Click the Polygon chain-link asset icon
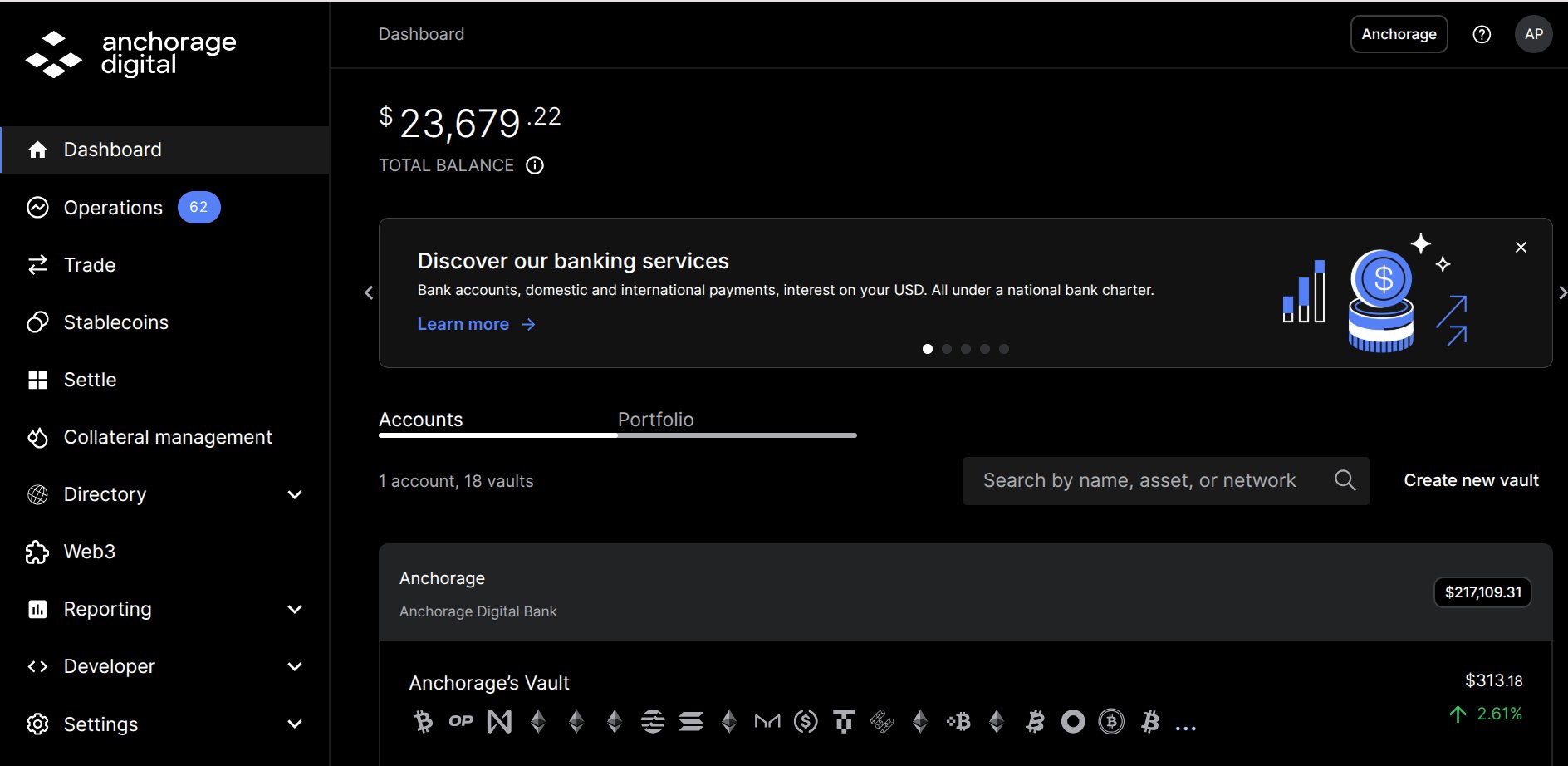The height and width of the screenshot is (766, 1568). [882, 721]
